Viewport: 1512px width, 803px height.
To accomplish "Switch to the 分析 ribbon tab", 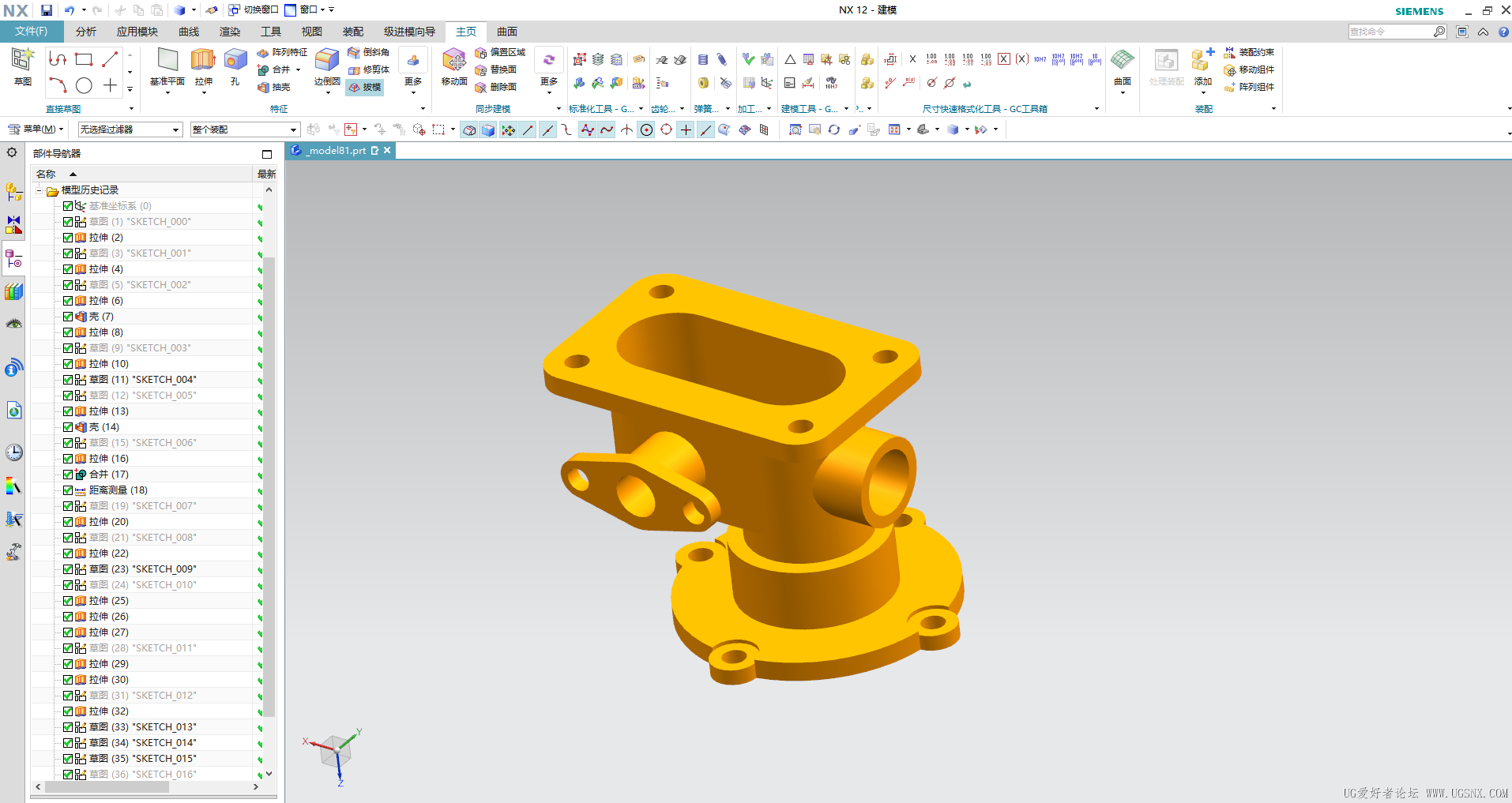I will click(86, 32).
